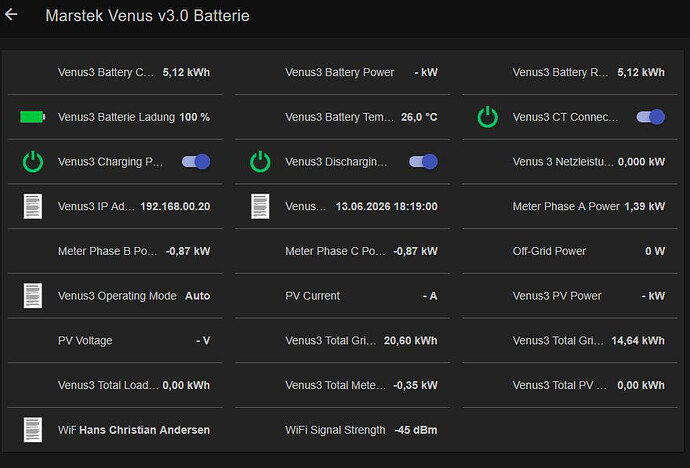
Task: Open Venus3 Total PV ... 0,00 kWh entry
Action: click(x=570, y=385)
